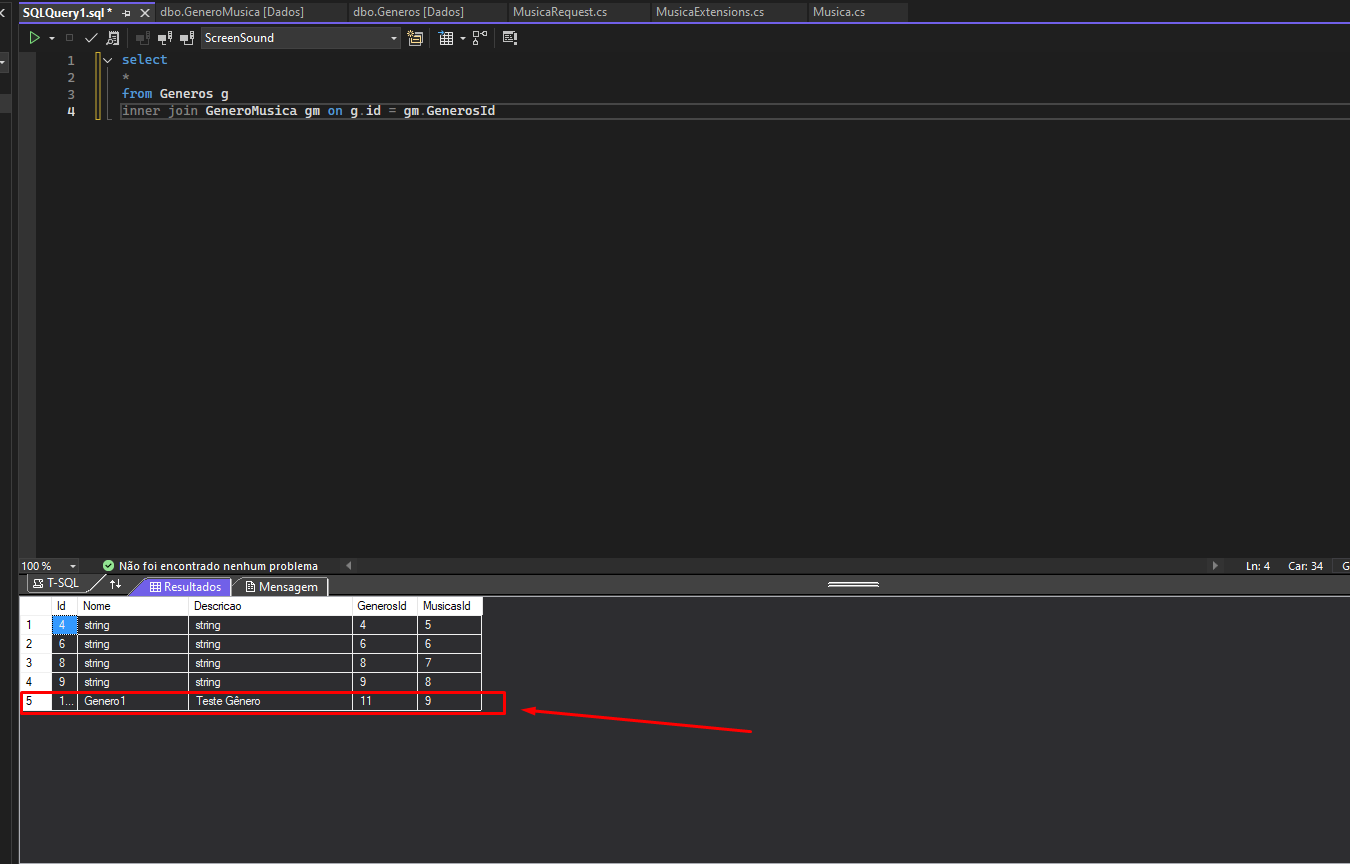This screenshot has height=864, width=1350.
Task: Click the GenerosId column header
Action: (385, 606)
